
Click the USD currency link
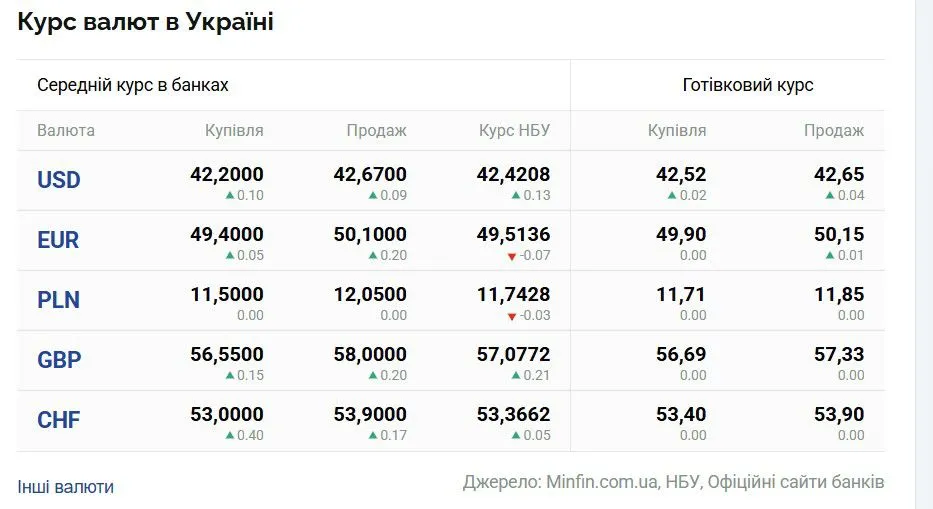[x=58, y=180]
